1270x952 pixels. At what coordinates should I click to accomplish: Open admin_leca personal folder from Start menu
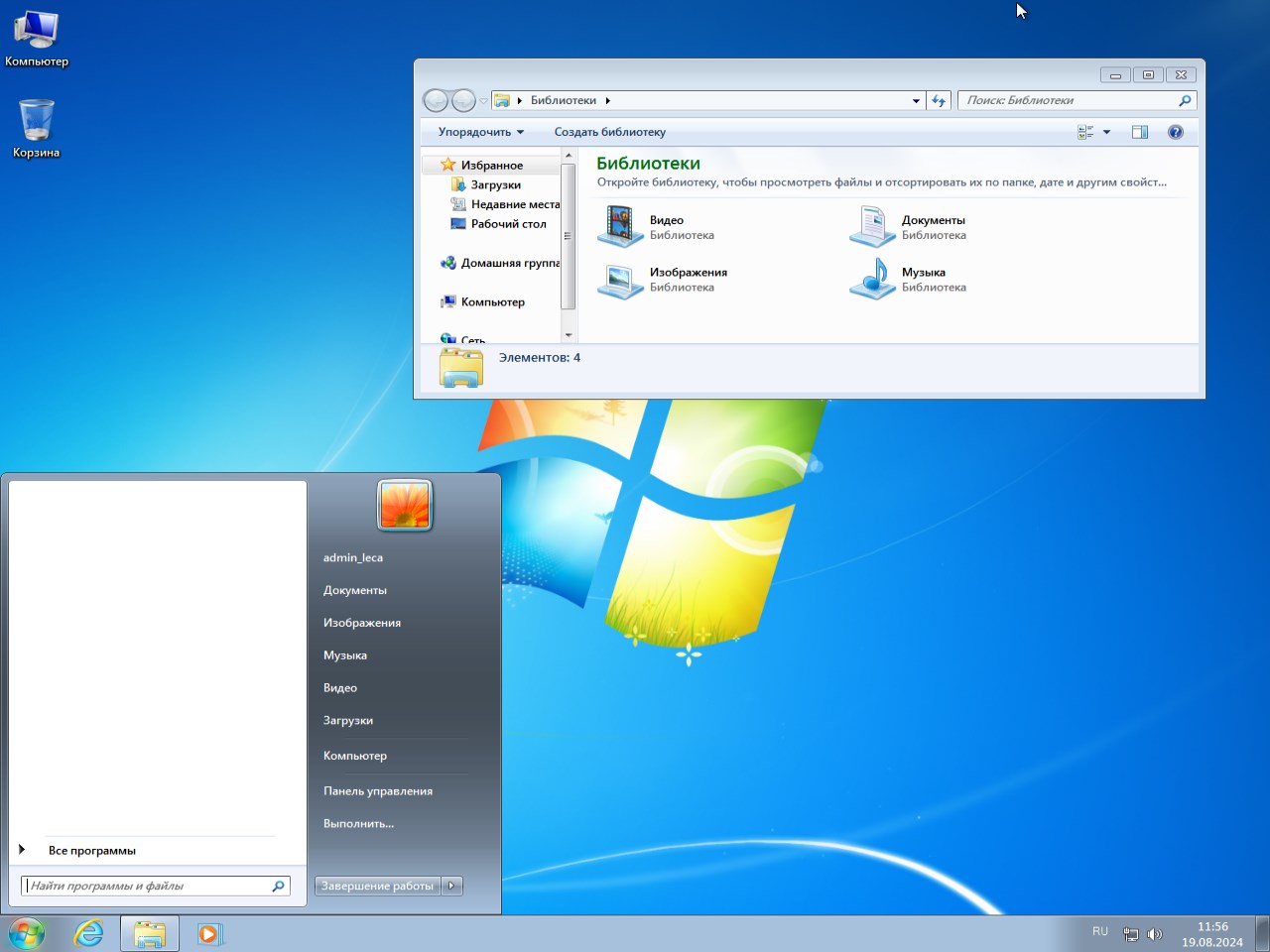(x=353, y=557)
